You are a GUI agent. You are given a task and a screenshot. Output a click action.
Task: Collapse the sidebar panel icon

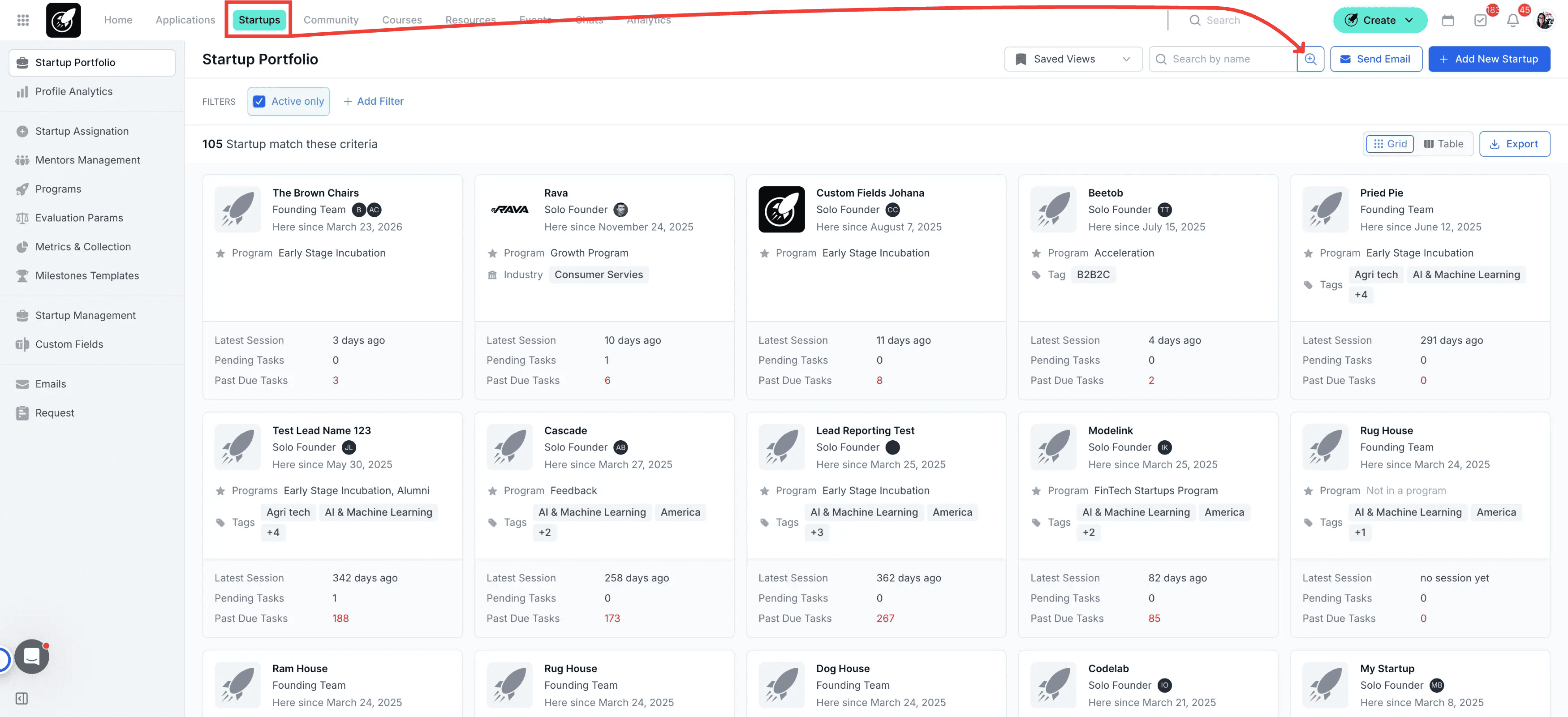coord(22,698)
